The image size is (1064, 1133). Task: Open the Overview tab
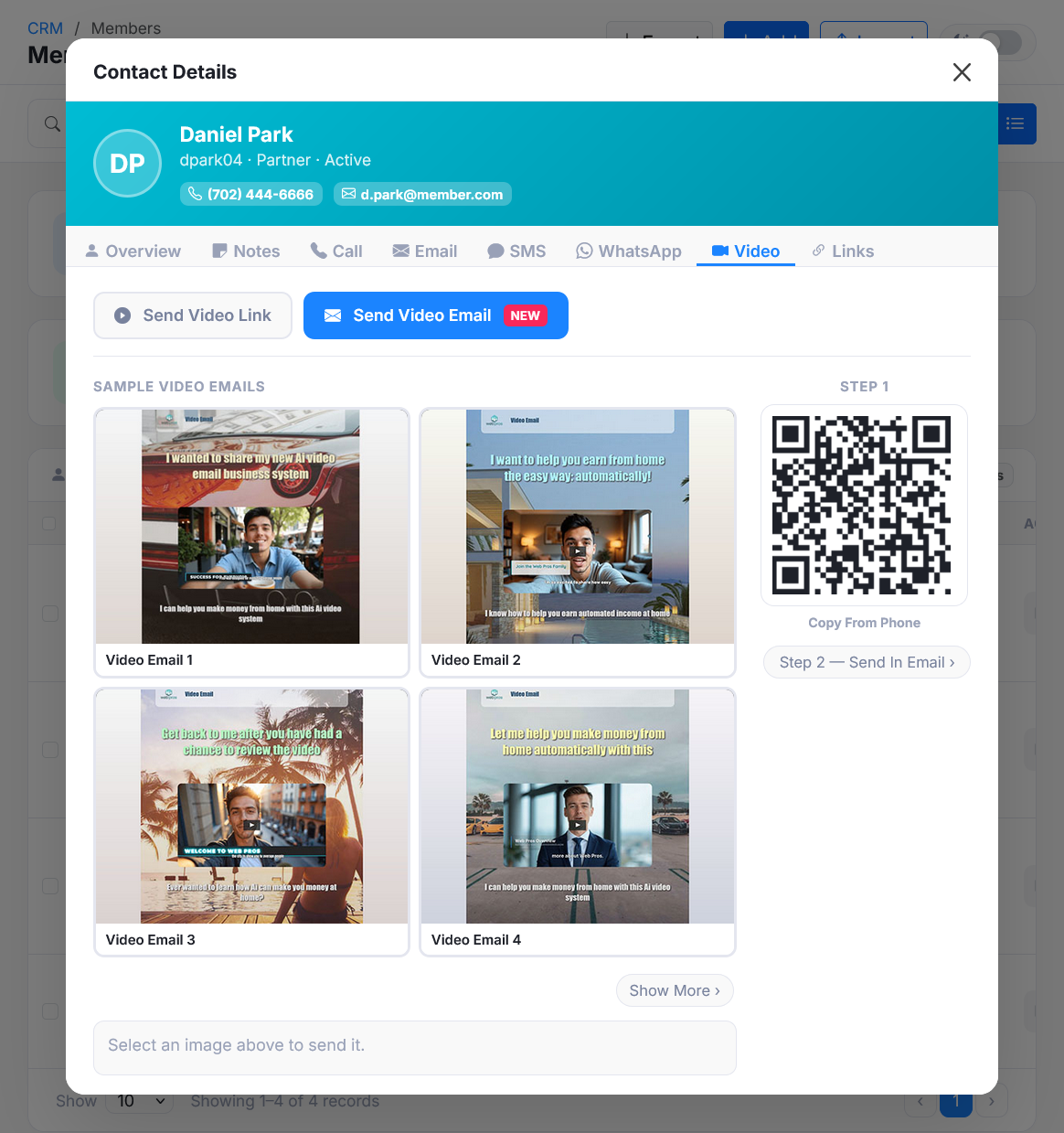pyautogui.click(x=133, y=251)
